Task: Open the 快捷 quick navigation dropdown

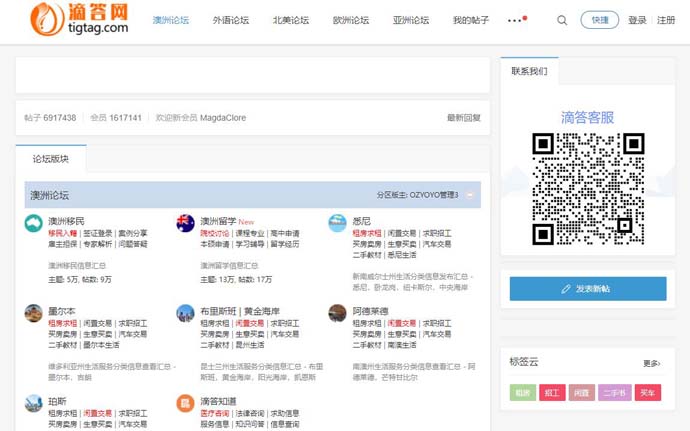Action: click(599, 20)
